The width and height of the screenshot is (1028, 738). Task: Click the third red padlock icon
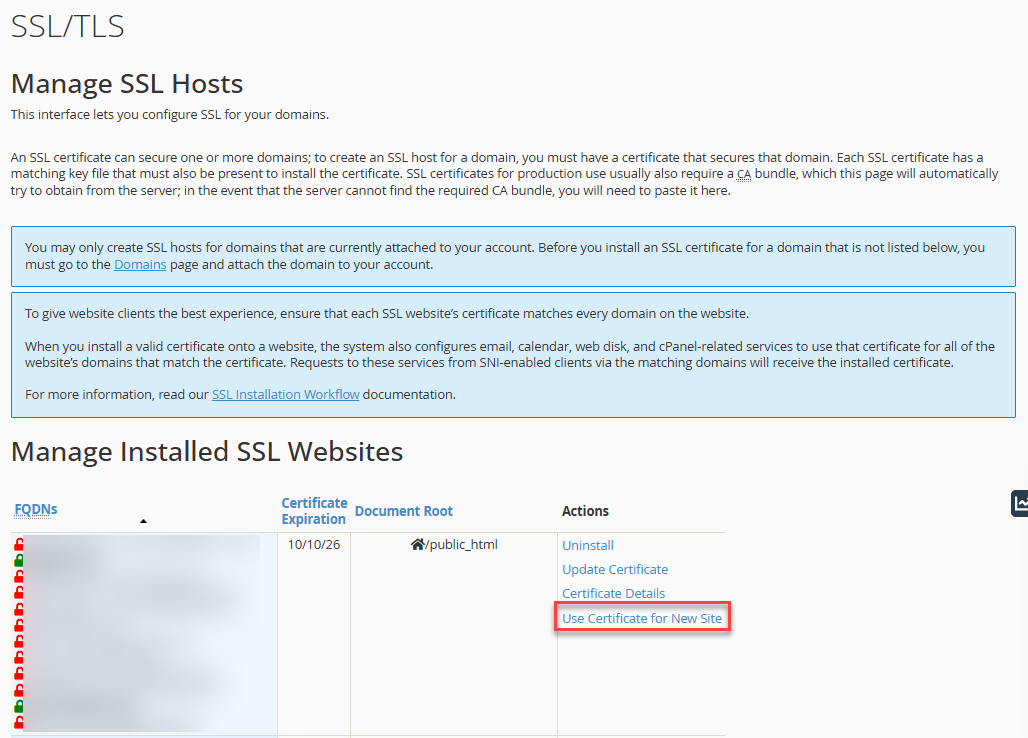(x=20, y=592)
